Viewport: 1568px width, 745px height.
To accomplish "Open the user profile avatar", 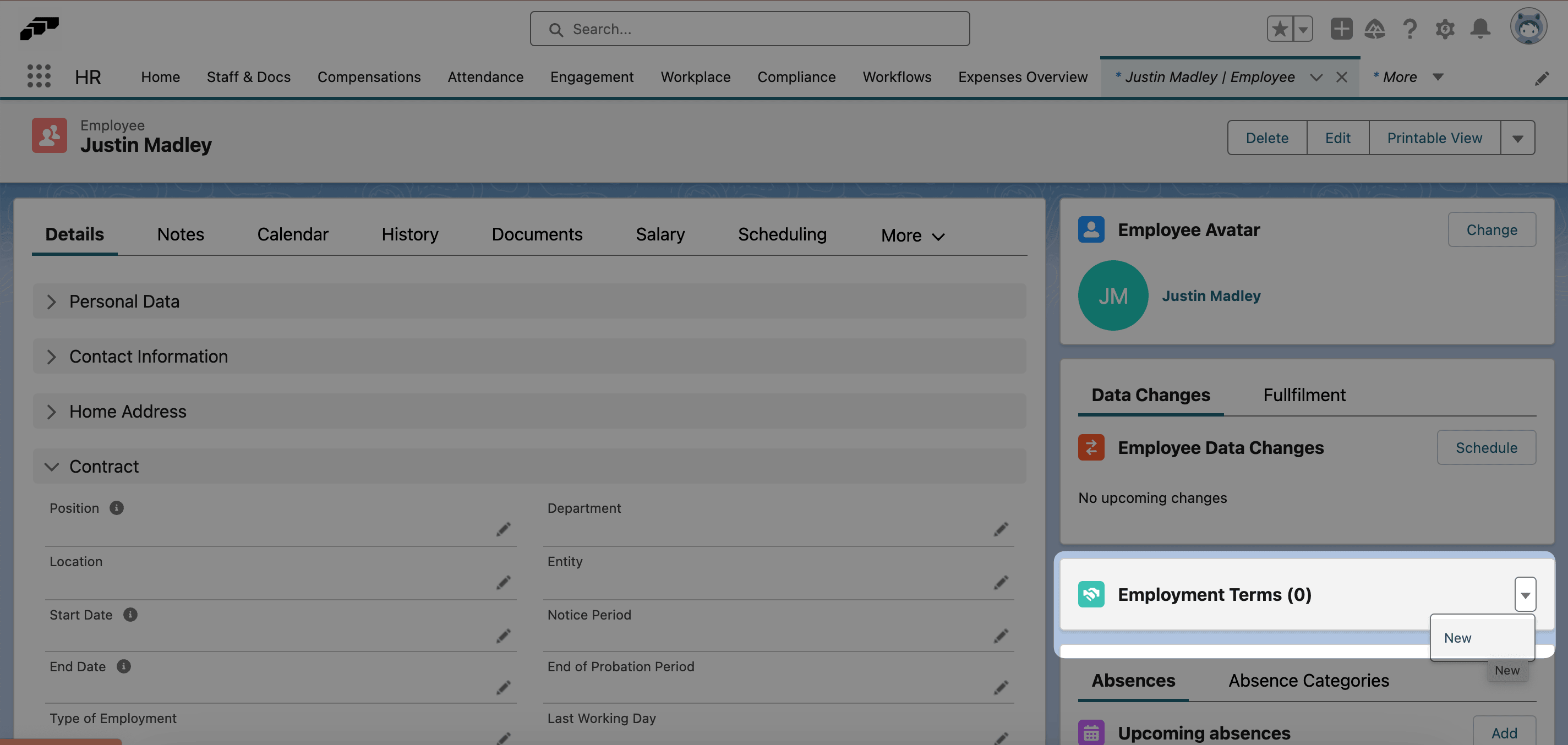I will click(x=1528, y=27).
